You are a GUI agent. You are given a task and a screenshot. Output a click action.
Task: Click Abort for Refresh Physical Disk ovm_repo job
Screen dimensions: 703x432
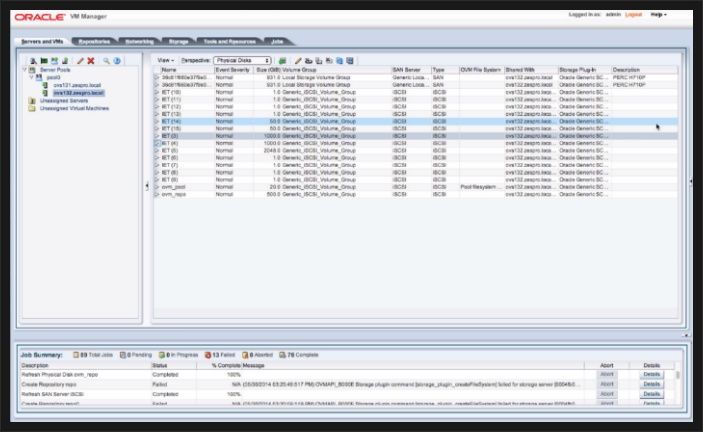point(607,375)
